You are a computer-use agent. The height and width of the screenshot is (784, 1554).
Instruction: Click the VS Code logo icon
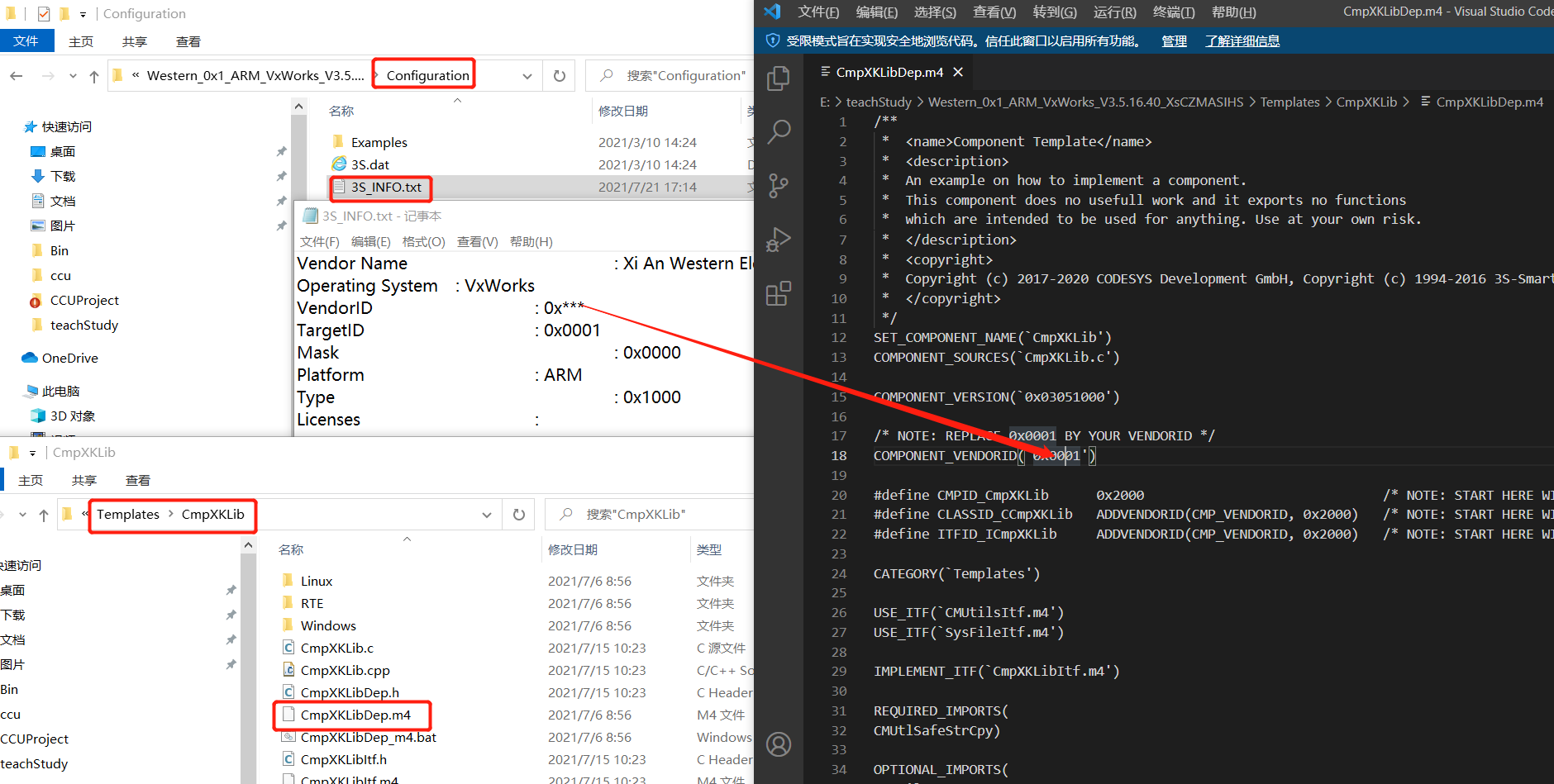(x=772, y=12)
